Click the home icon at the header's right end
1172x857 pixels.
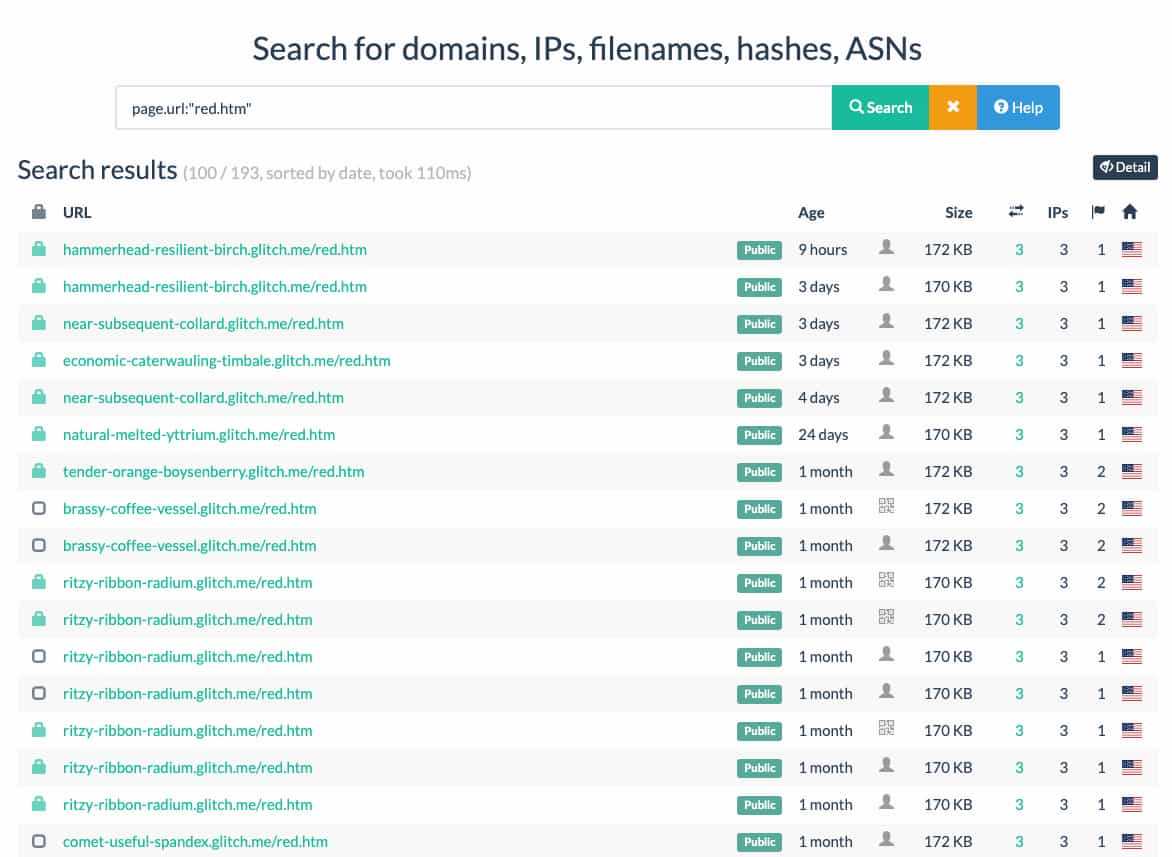click(x=1130, y=212)
